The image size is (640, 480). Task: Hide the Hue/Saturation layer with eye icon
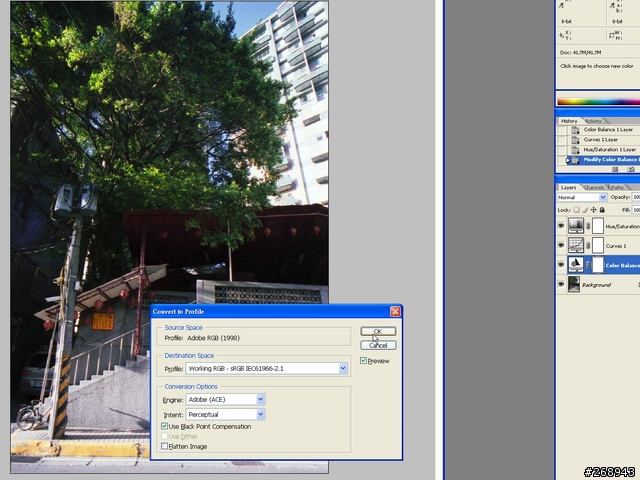pyautogui.click(x=561, y=226)
